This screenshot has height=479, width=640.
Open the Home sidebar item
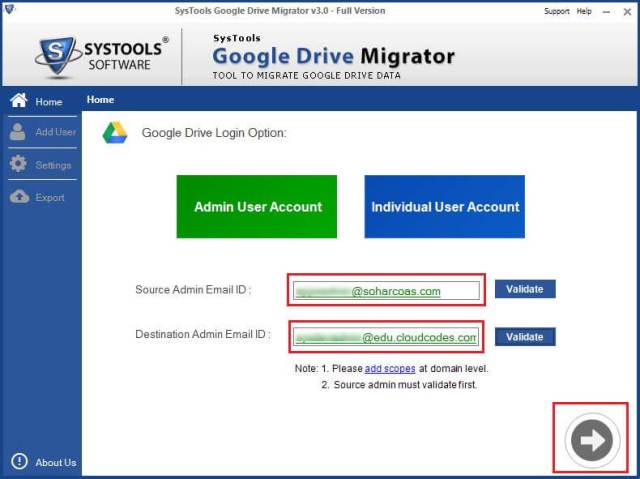(x=42, y=101)
